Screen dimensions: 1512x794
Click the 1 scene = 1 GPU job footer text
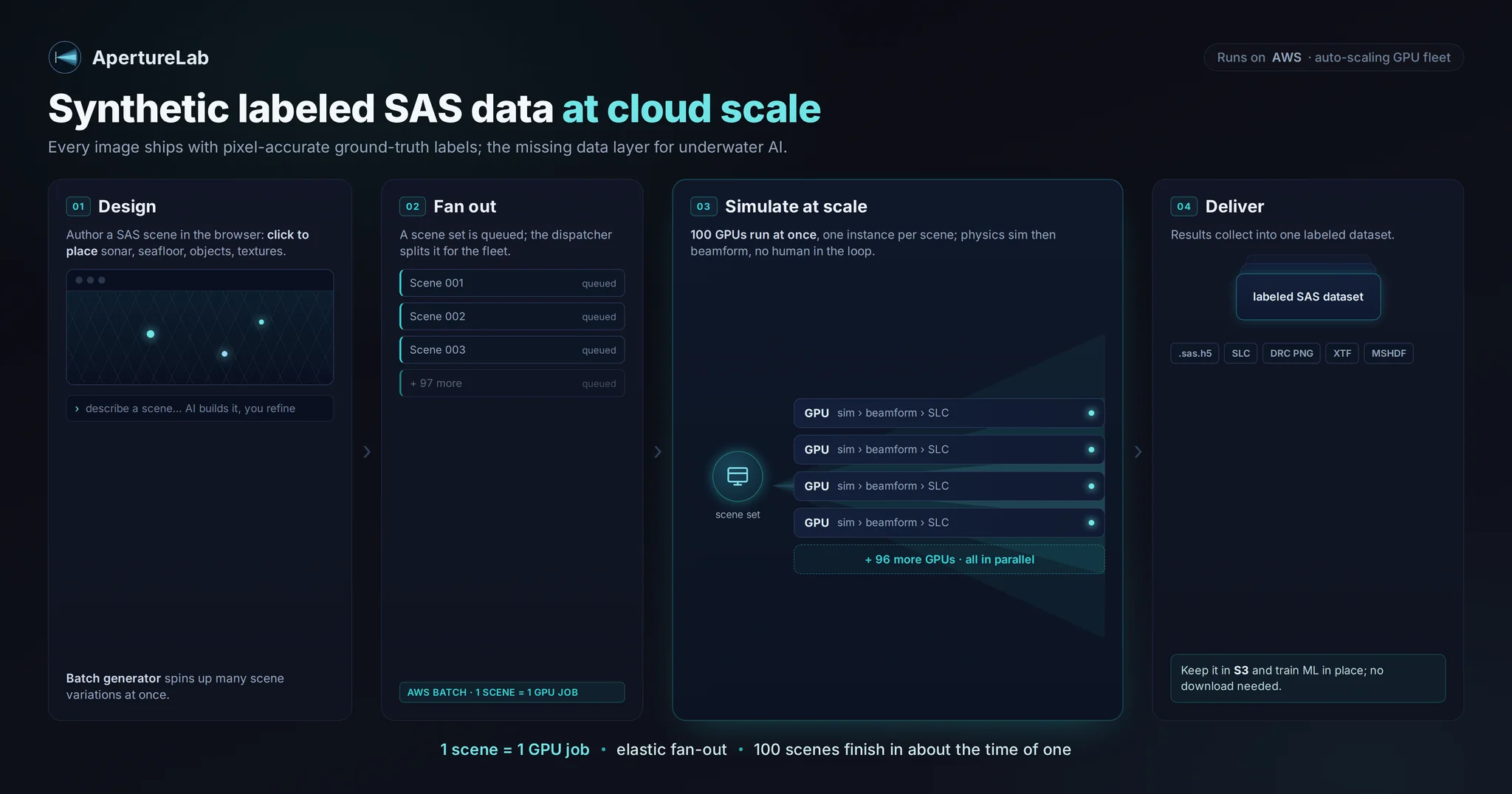[515, 750]
